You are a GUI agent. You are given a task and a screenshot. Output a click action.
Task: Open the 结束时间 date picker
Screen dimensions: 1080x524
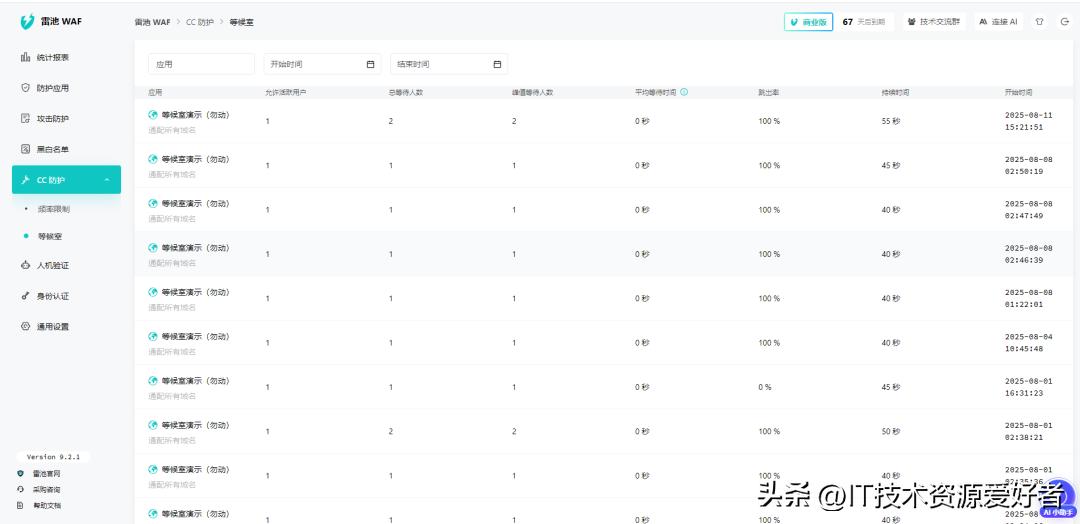[x=448, y=64]
